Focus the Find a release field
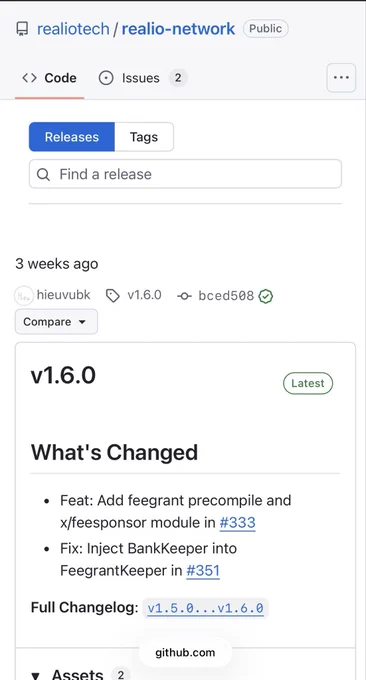The width and height of the screenshot is (366, 680). point(185,174)
